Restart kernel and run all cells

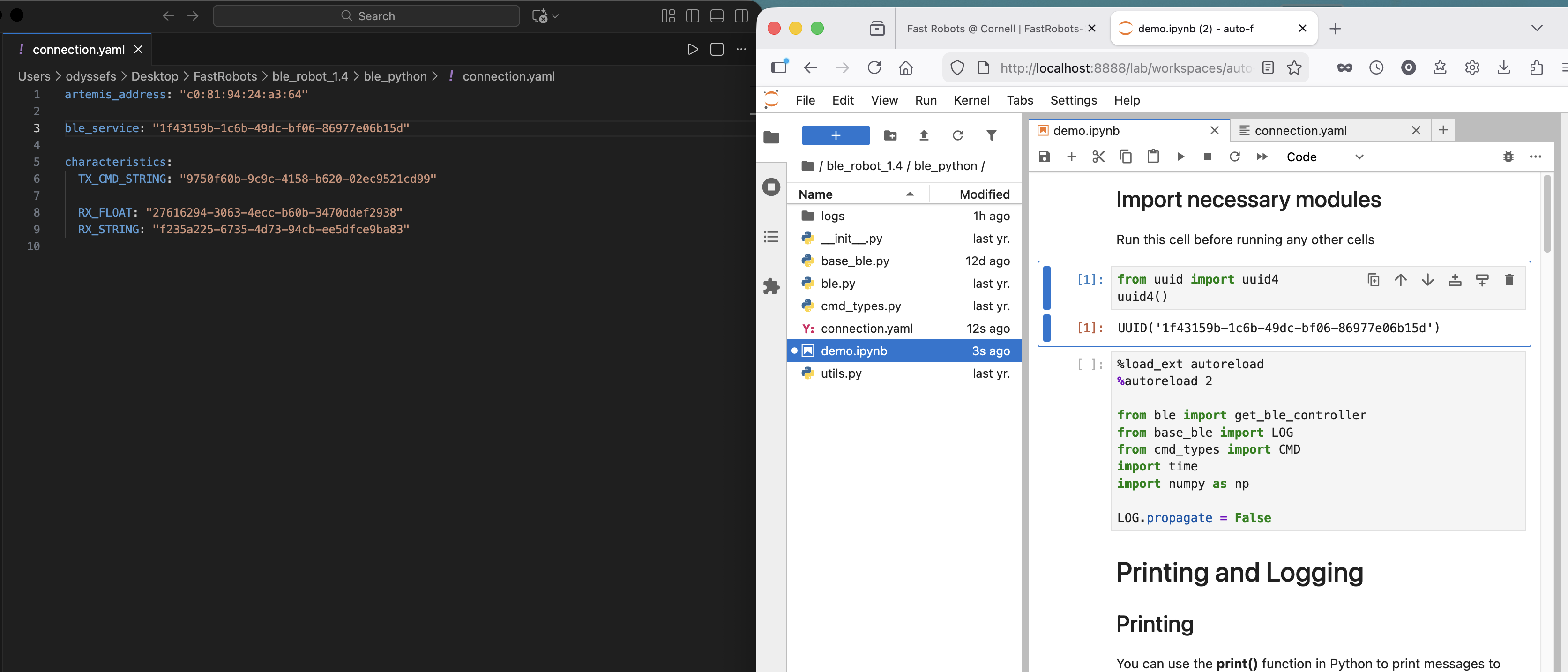pyautogui.click(x=1262, y=157)
